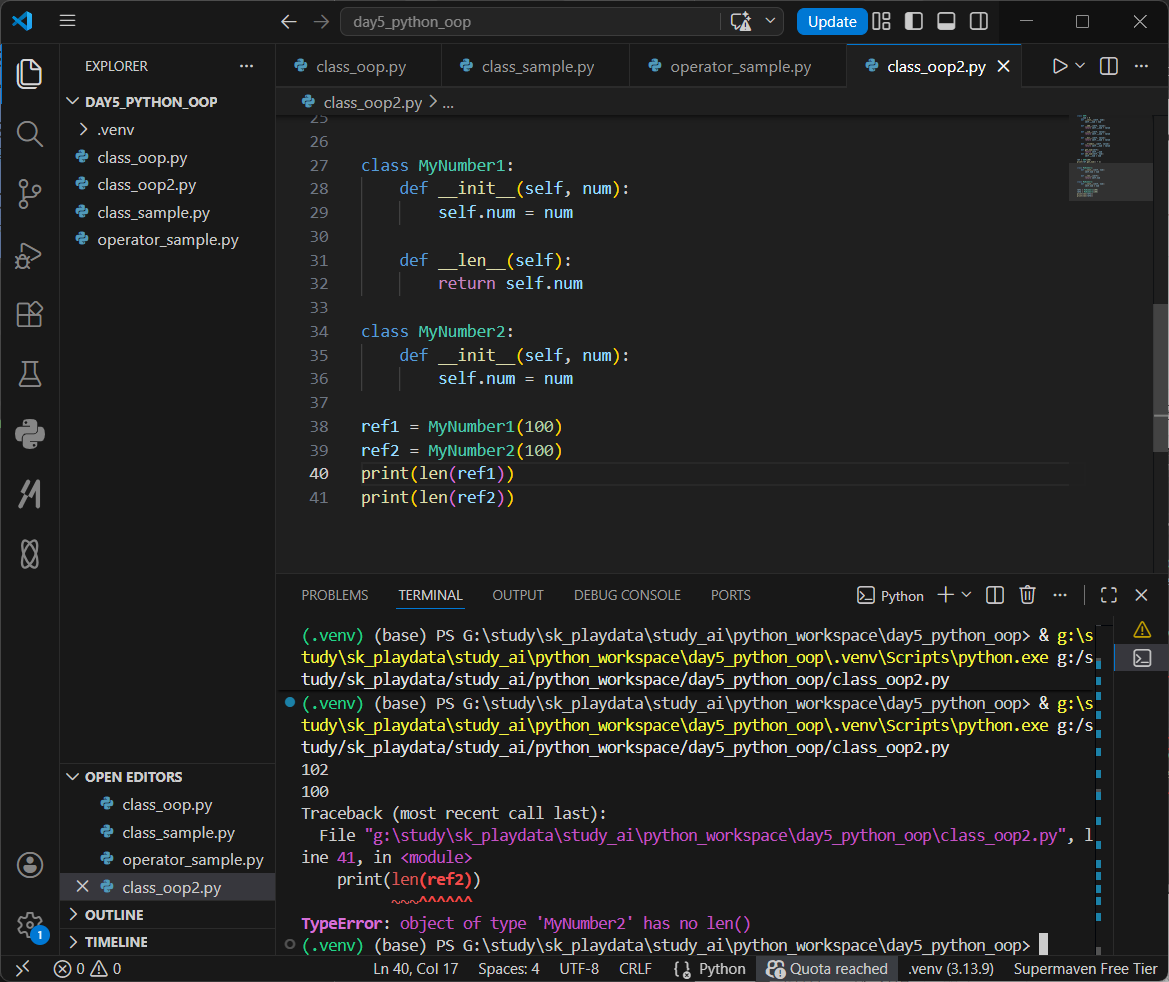Click the editor minimap

coord(1110,157)
